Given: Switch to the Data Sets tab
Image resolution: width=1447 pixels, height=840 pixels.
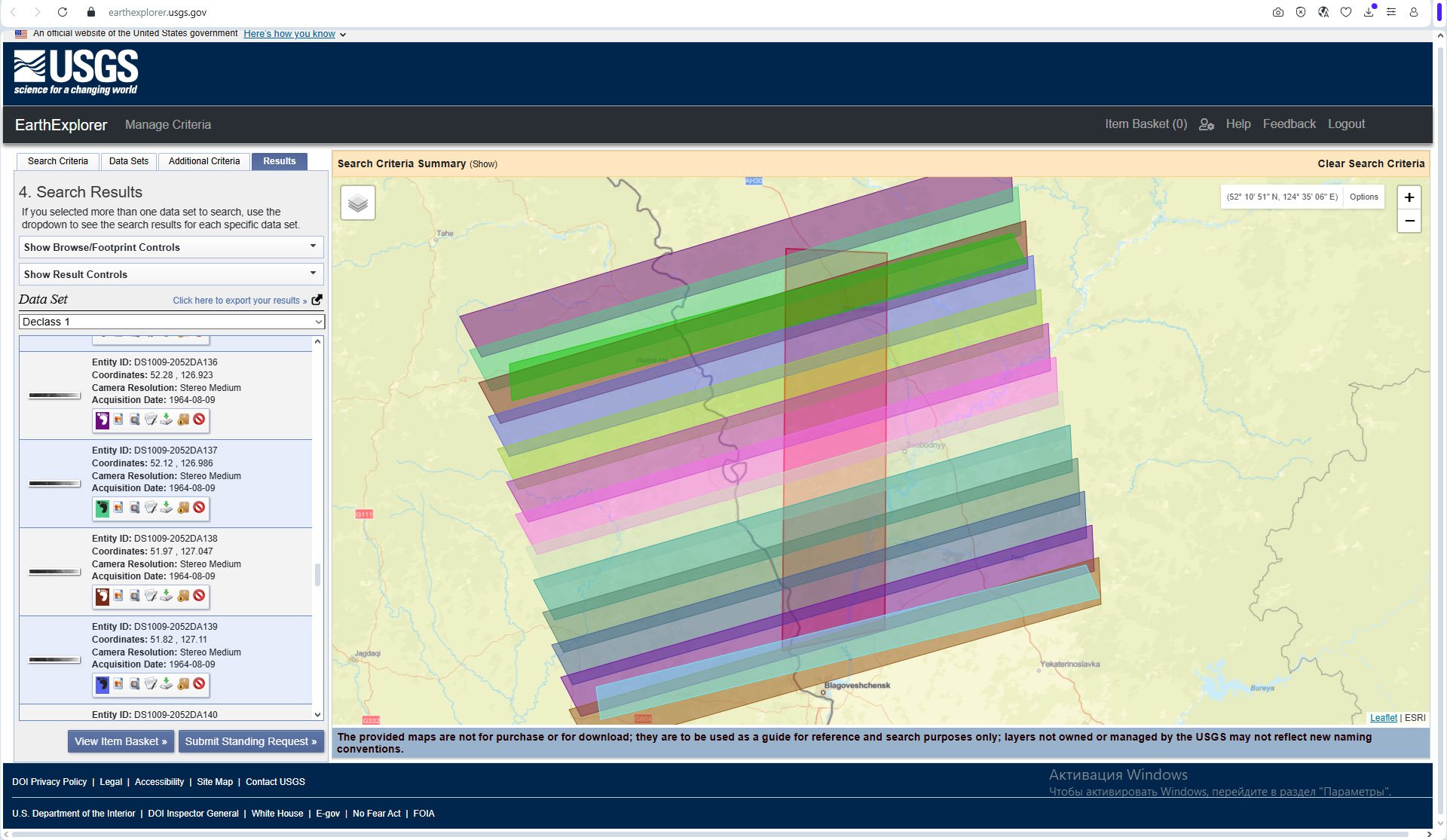Looking at the screenshot, I should 128,161.
